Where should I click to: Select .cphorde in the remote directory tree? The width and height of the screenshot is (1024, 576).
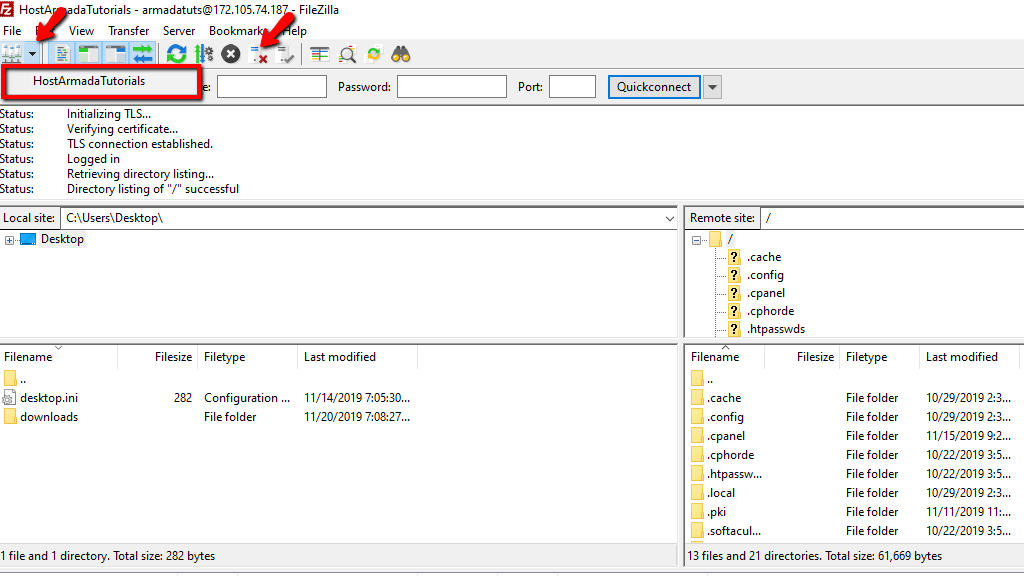(x=771, y=311)
